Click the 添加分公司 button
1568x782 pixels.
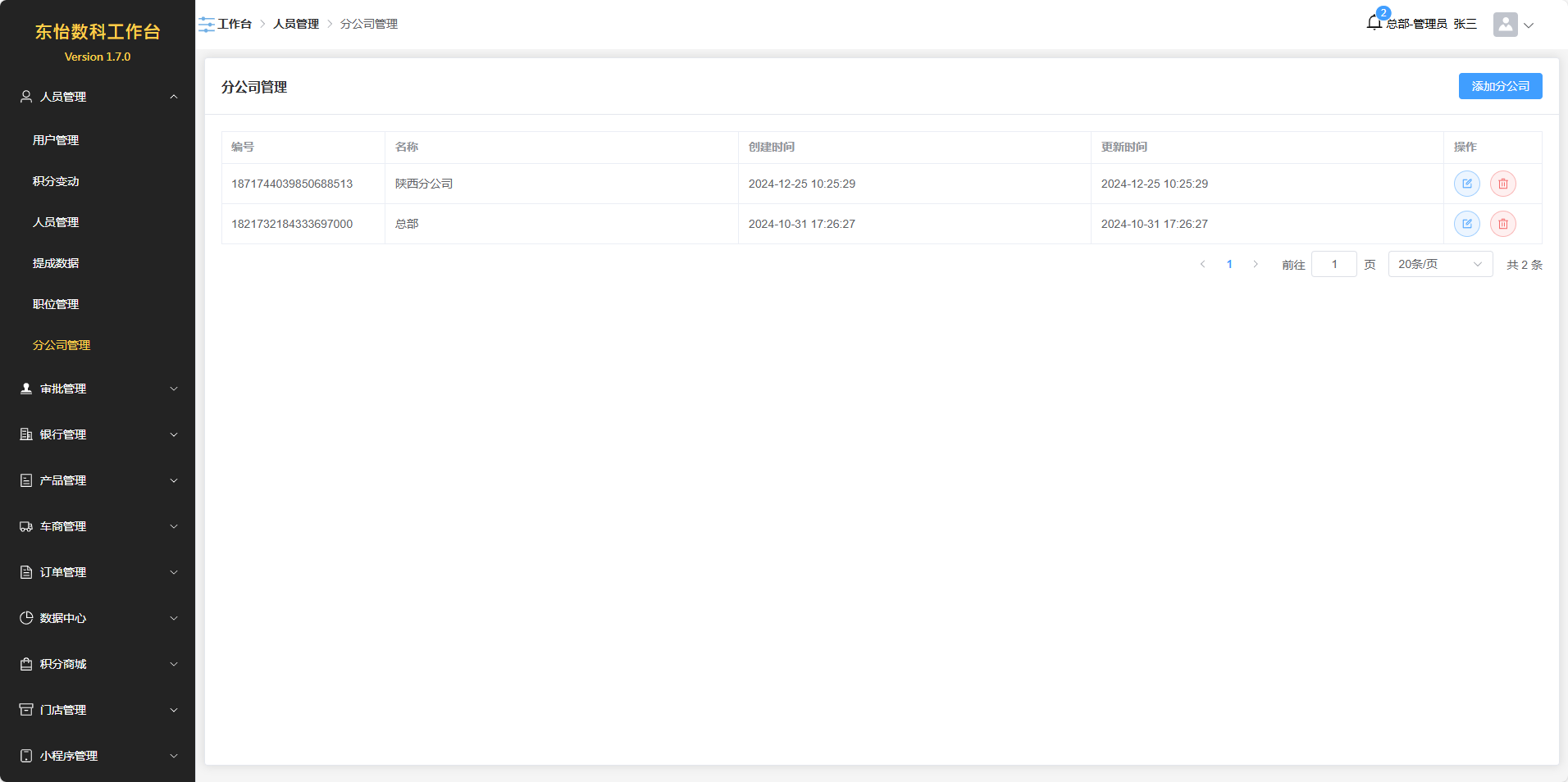[x=1499, y=86]
